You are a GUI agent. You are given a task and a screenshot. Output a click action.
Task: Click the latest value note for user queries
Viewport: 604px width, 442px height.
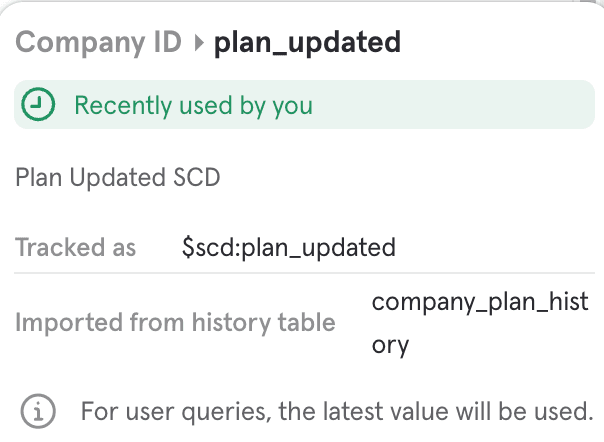tap(337, 410)
